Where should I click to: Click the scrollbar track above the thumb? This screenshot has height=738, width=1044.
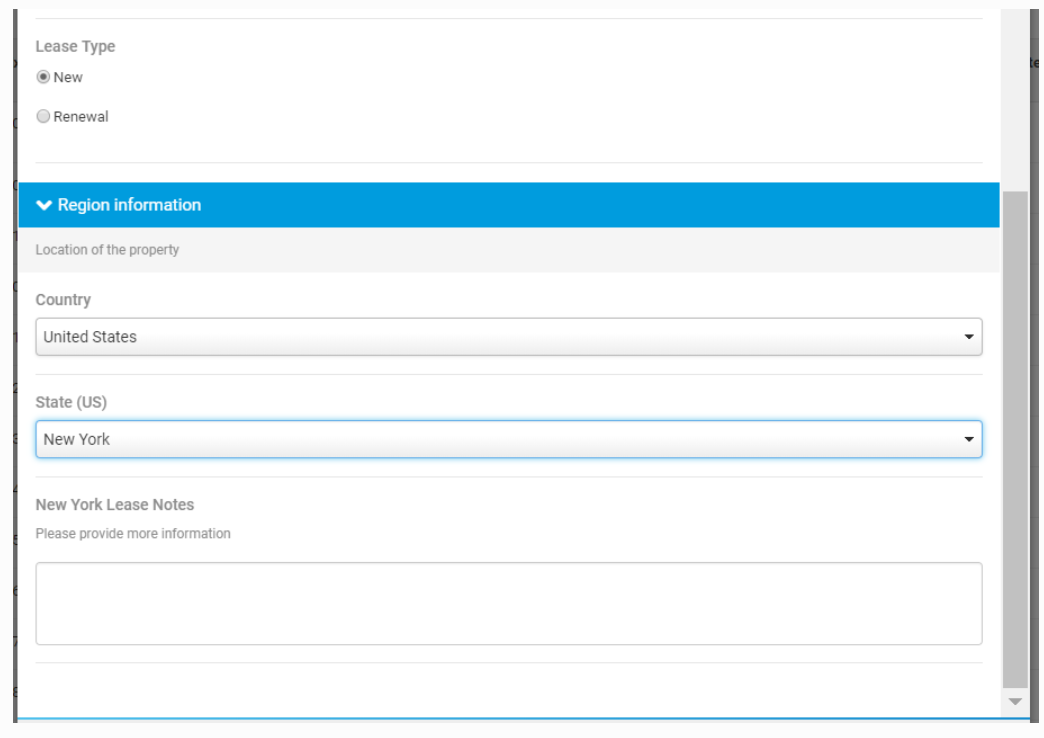1014,100
